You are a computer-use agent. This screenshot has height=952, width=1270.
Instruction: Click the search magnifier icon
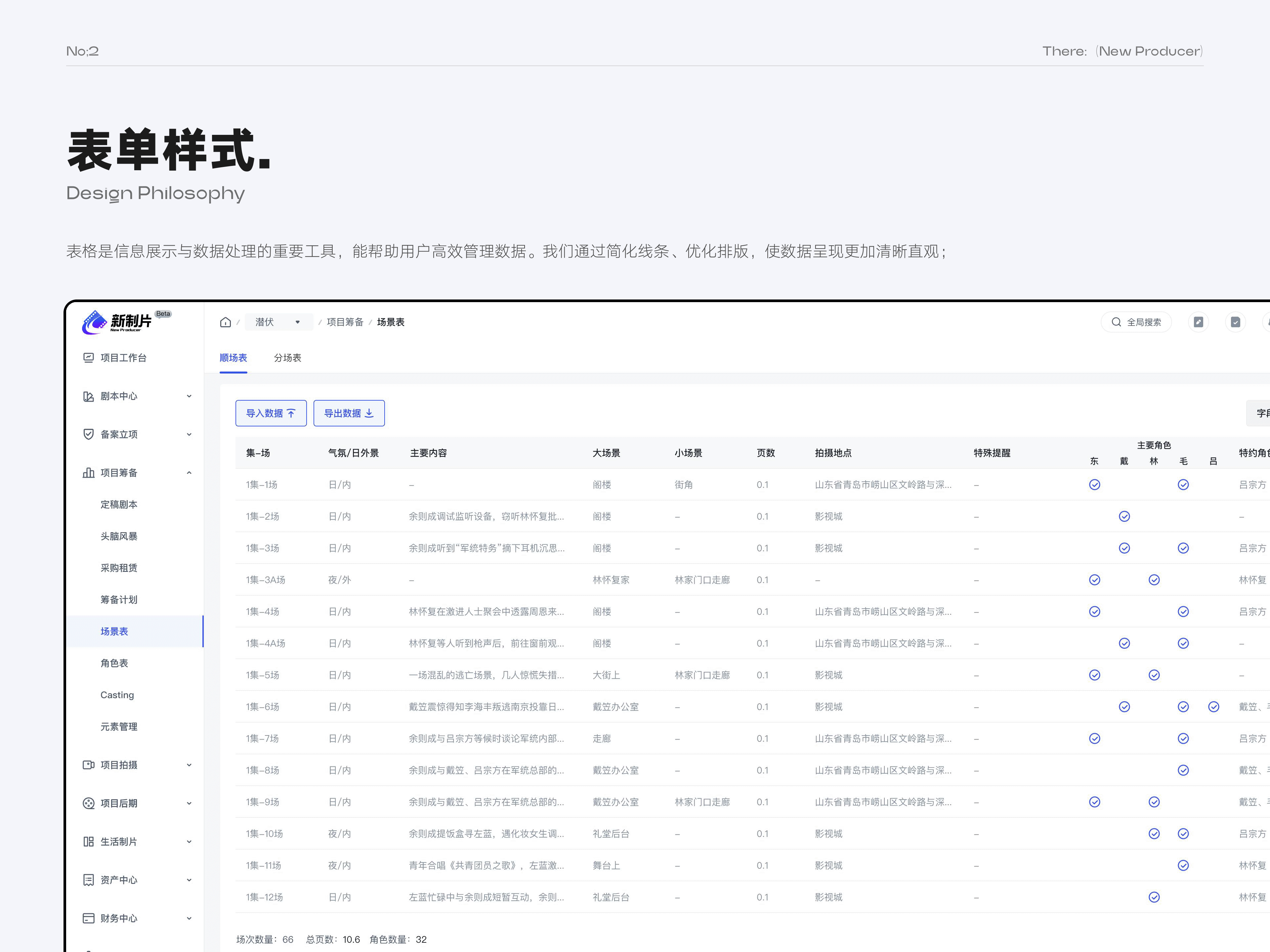click(x=1116, y=322)
